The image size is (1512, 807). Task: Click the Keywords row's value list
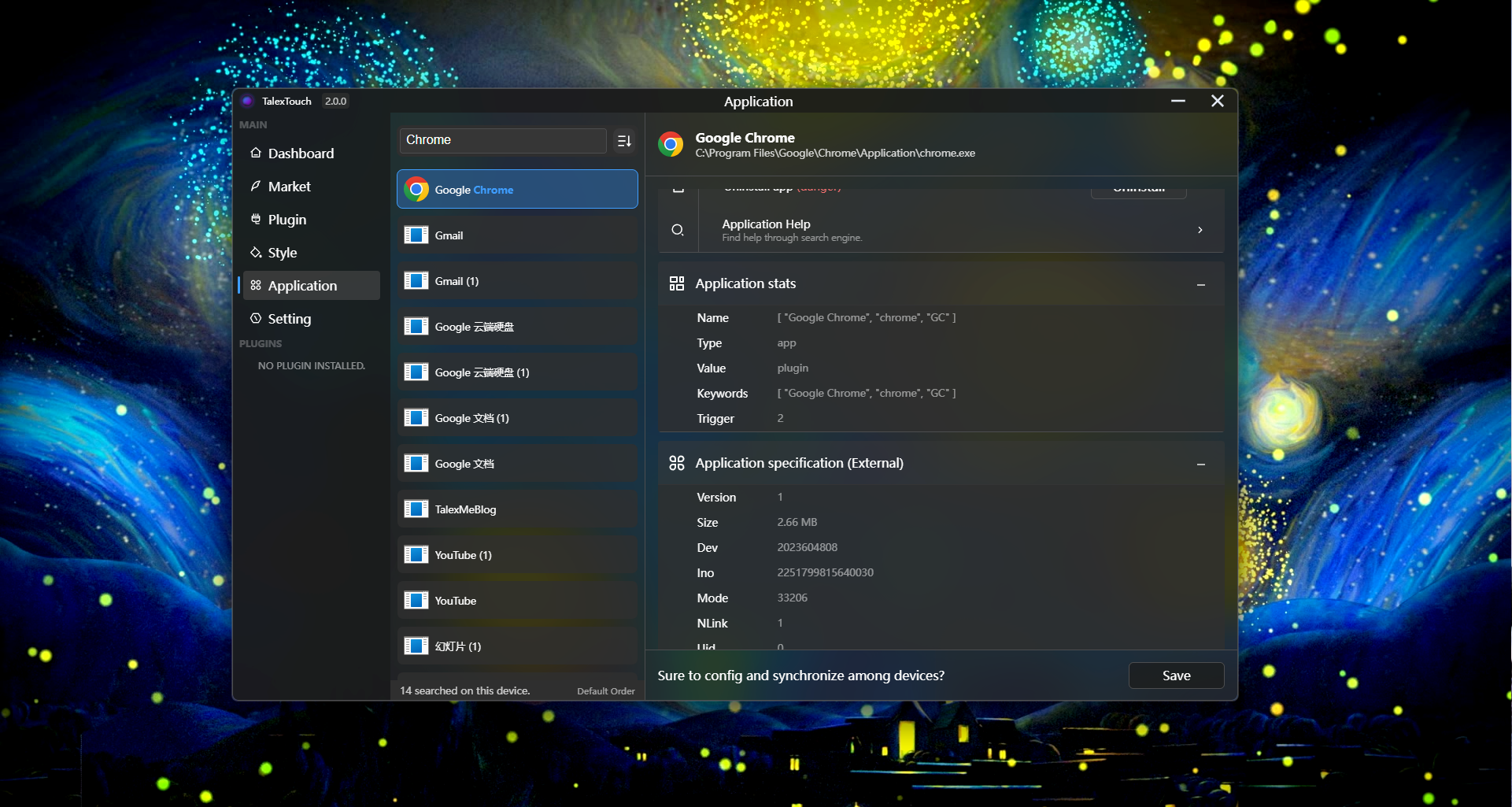[x=867, y=394]
